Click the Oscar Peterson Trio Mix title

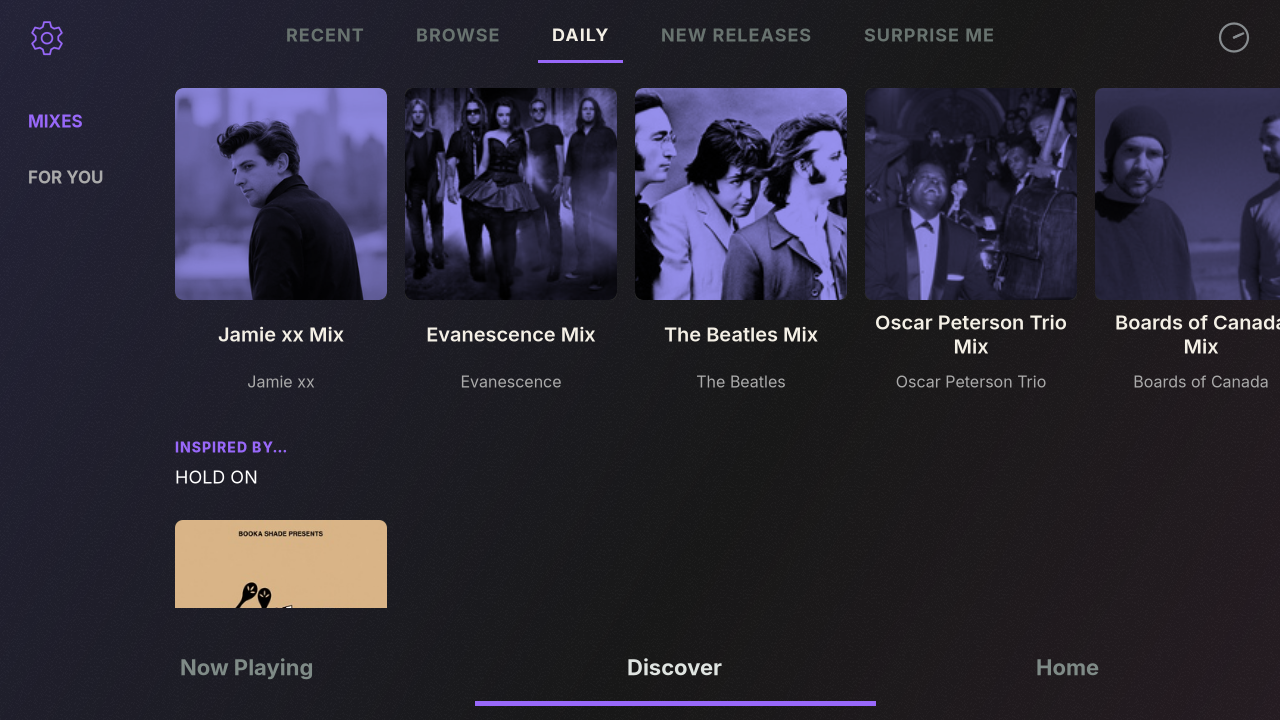point(971,335)
